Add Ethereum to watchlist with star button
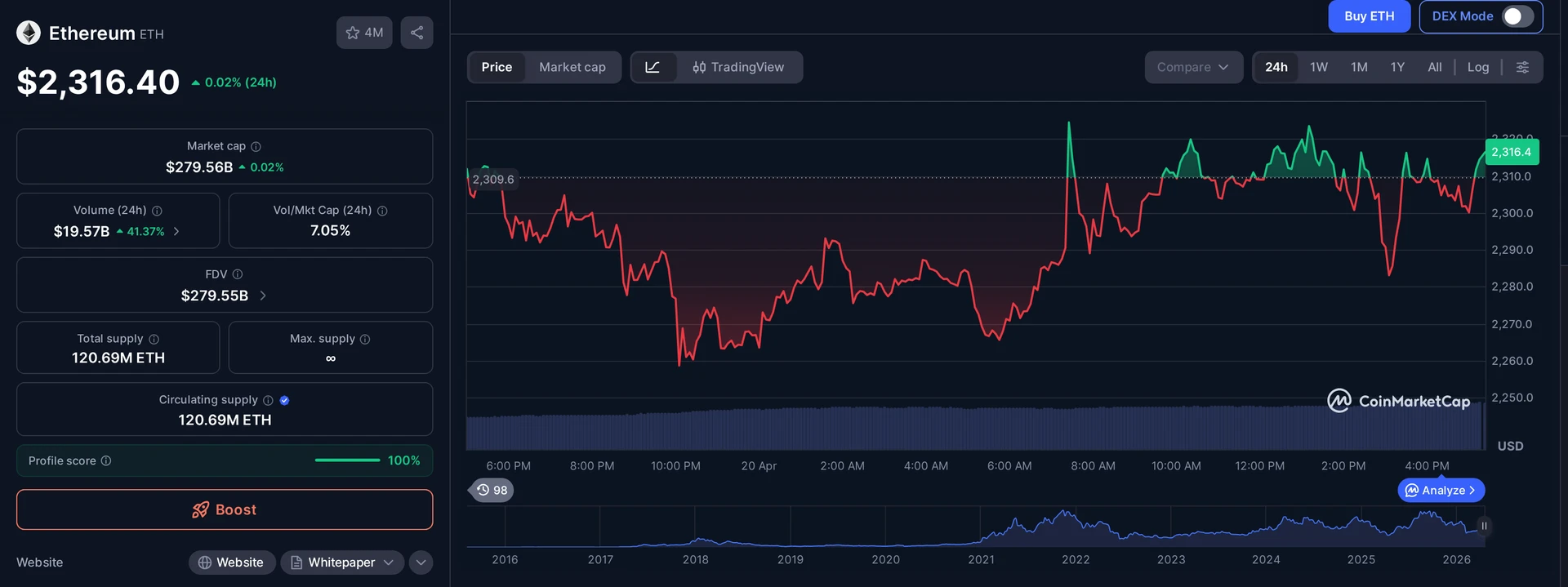This screenshot has width=1568, height=587. [364, 33]
